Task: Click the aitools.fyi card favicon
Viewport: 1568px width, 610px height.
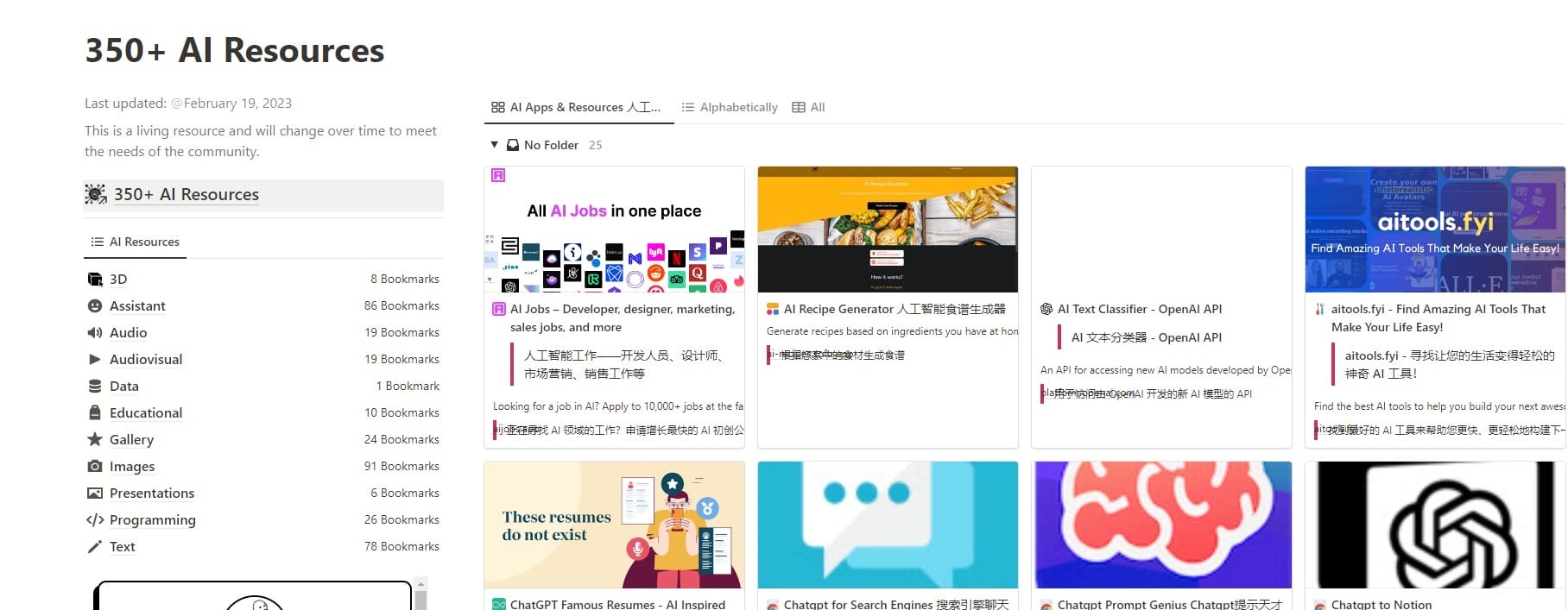Action: [x=1320, y=309]
